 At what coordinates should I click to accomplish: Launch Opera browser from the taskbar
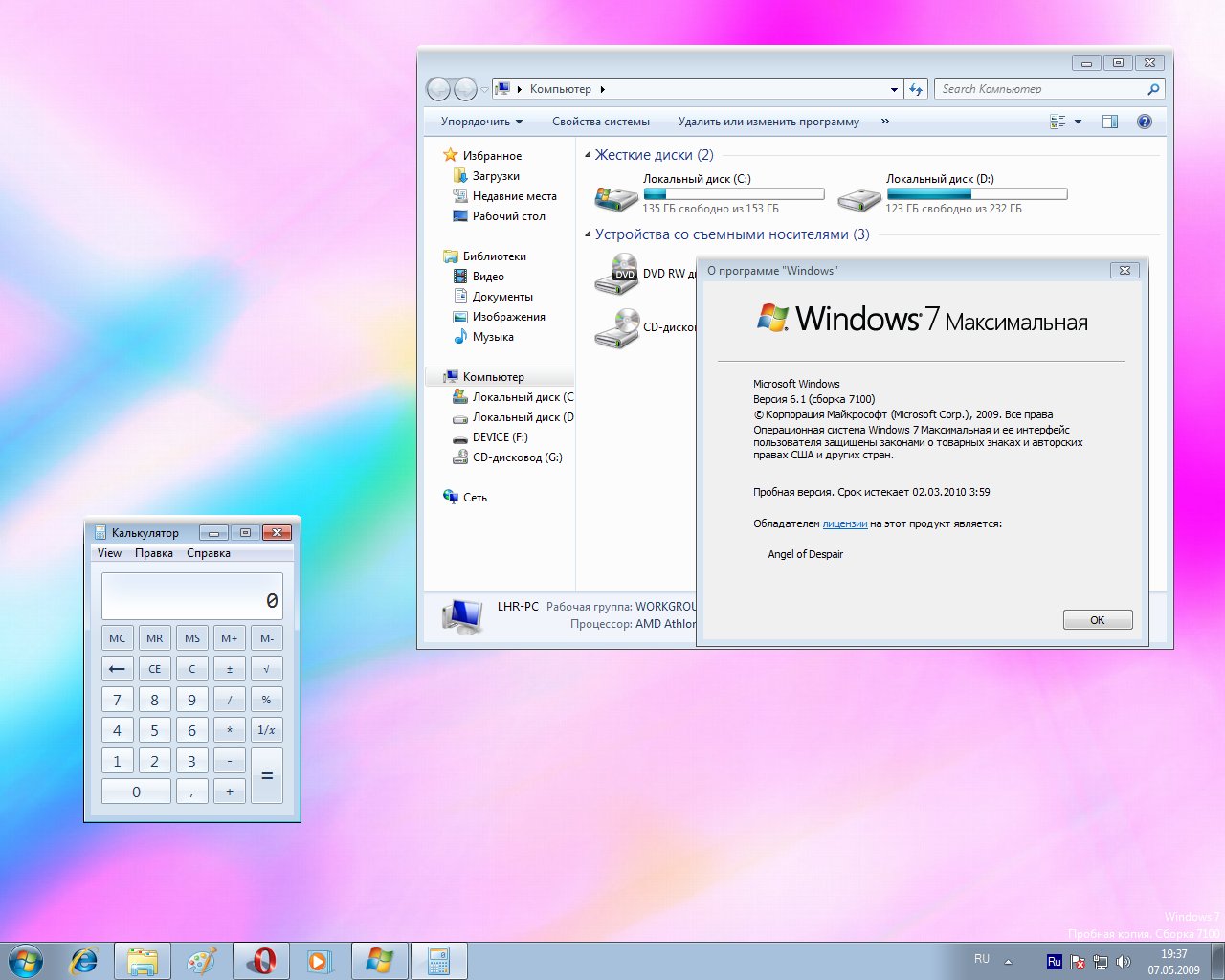pyautogui.click(x=261, y=960)
